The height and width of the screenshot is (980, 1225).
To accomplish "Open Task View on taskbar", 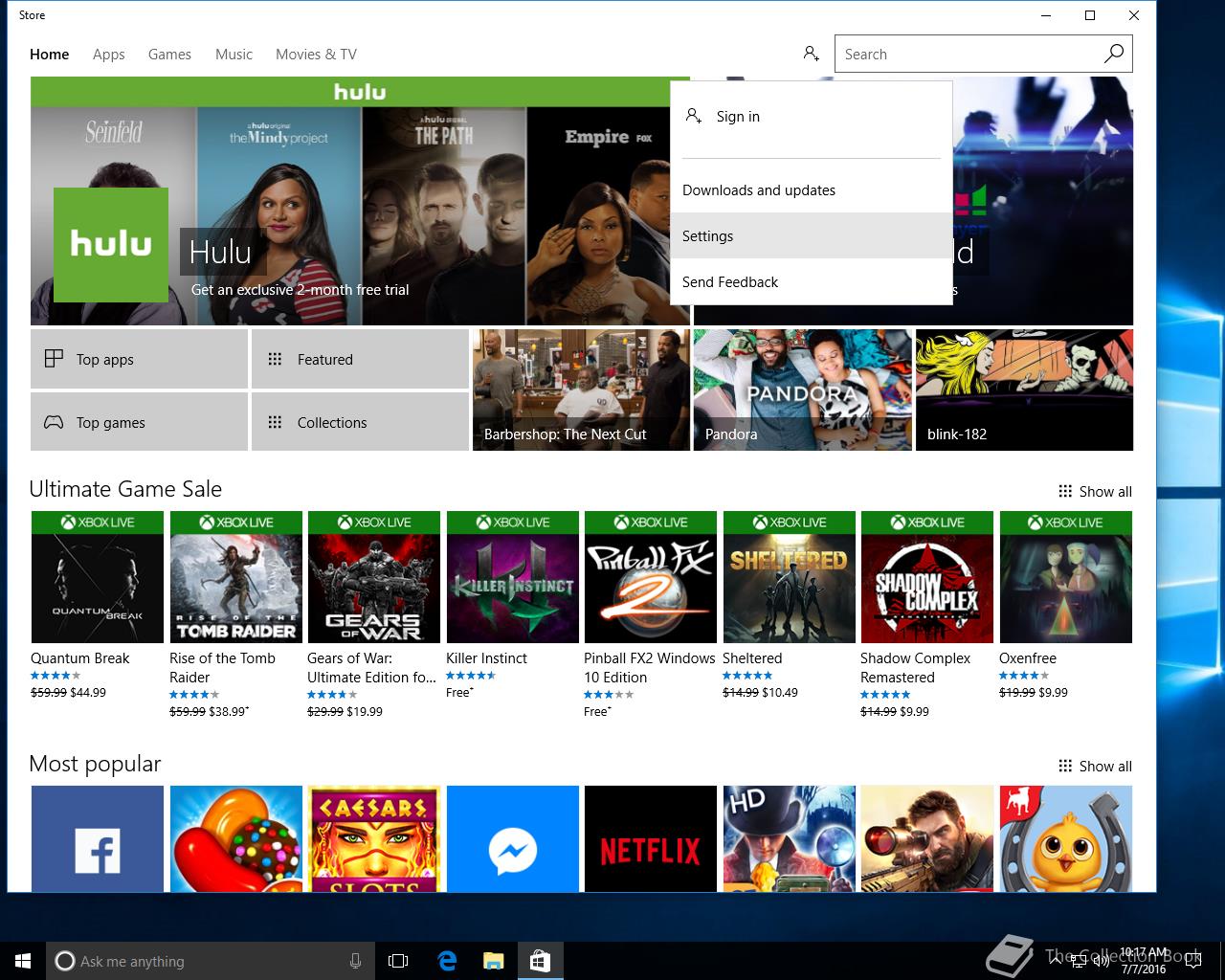I will 398,961.
